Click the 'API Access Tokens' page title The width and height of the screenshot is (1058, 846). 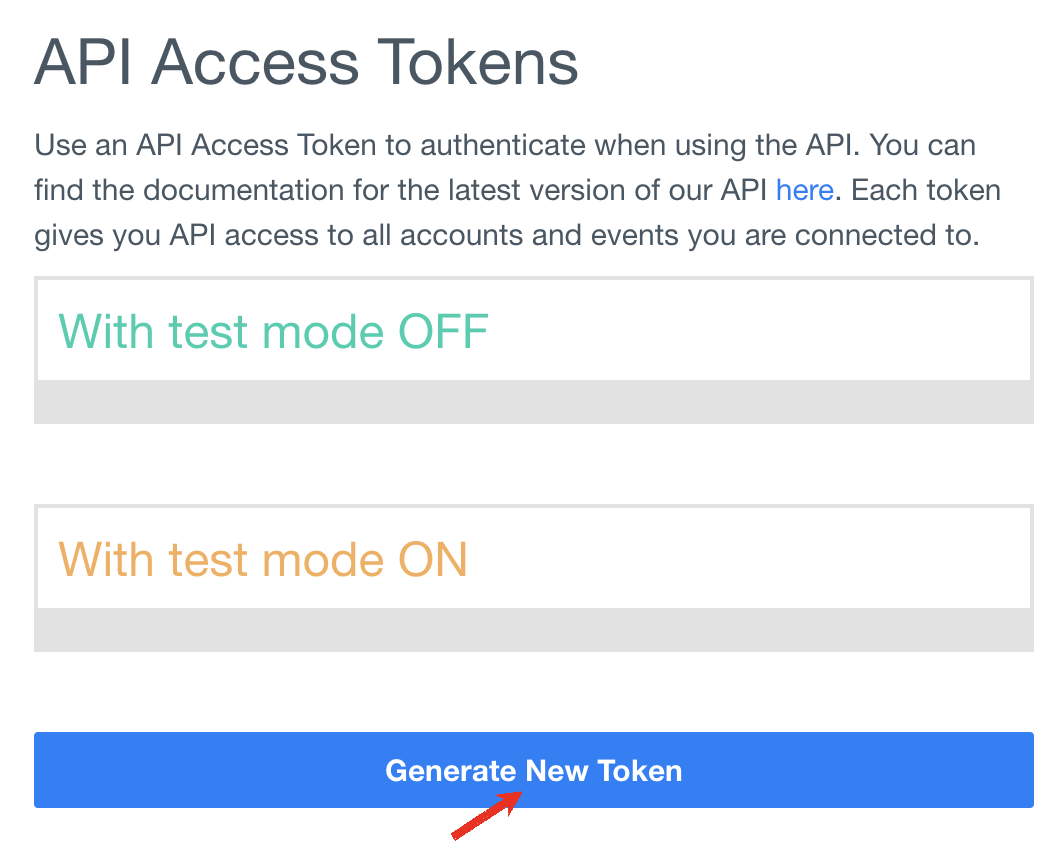pyautogui.click(x=306, y=62)
